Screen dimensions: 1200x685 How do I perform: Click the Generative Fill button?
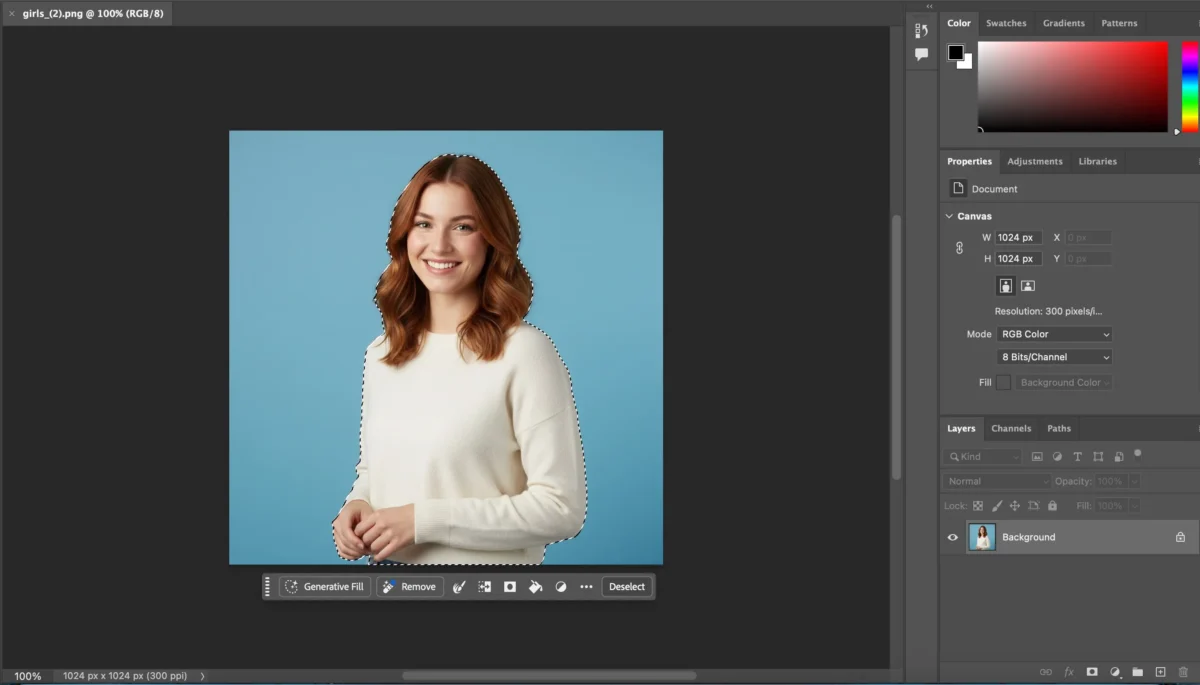[325, 586]
